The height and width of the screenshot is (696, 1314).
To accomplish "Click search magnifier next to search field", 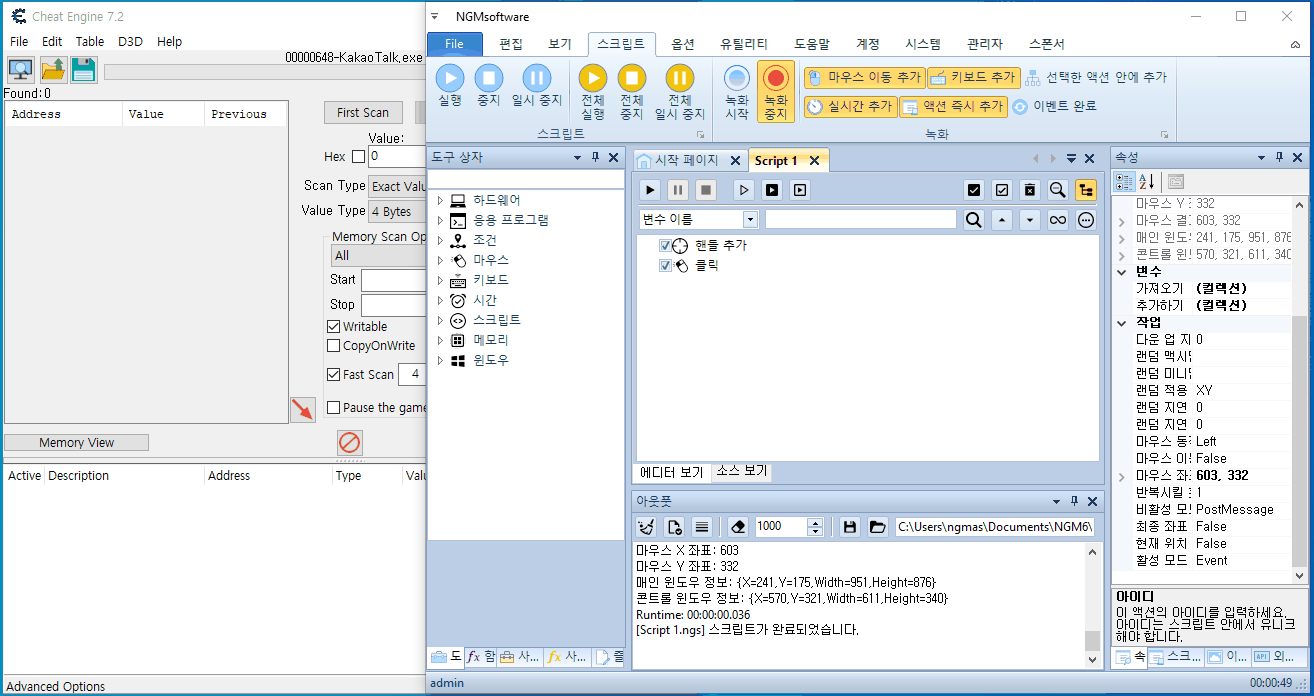I will pyautogui.click(x=974, y=220).
